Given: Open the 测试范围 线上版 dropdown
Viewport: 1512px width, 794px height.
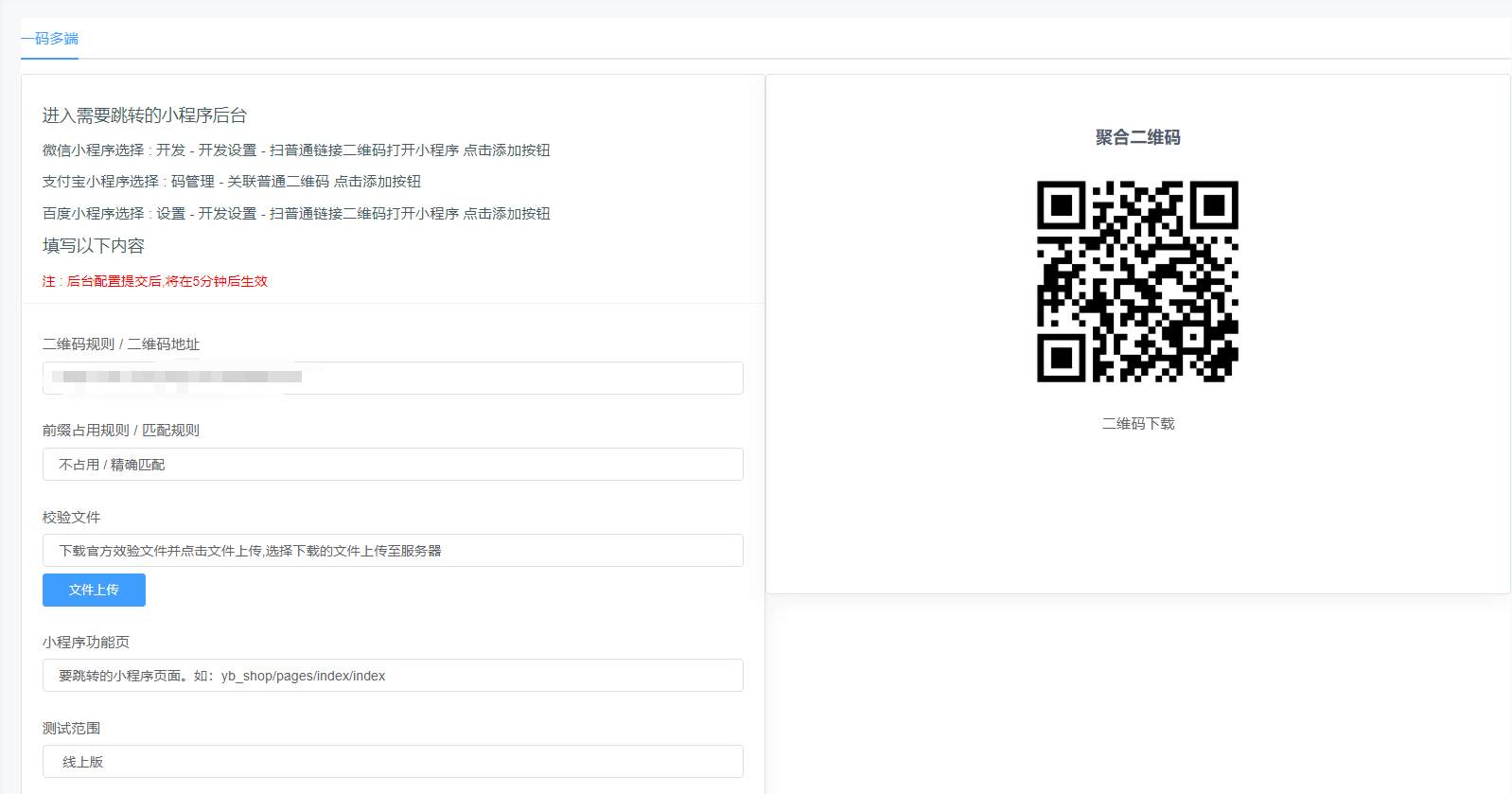Looking at the screenshot, I should pos(393,762).
